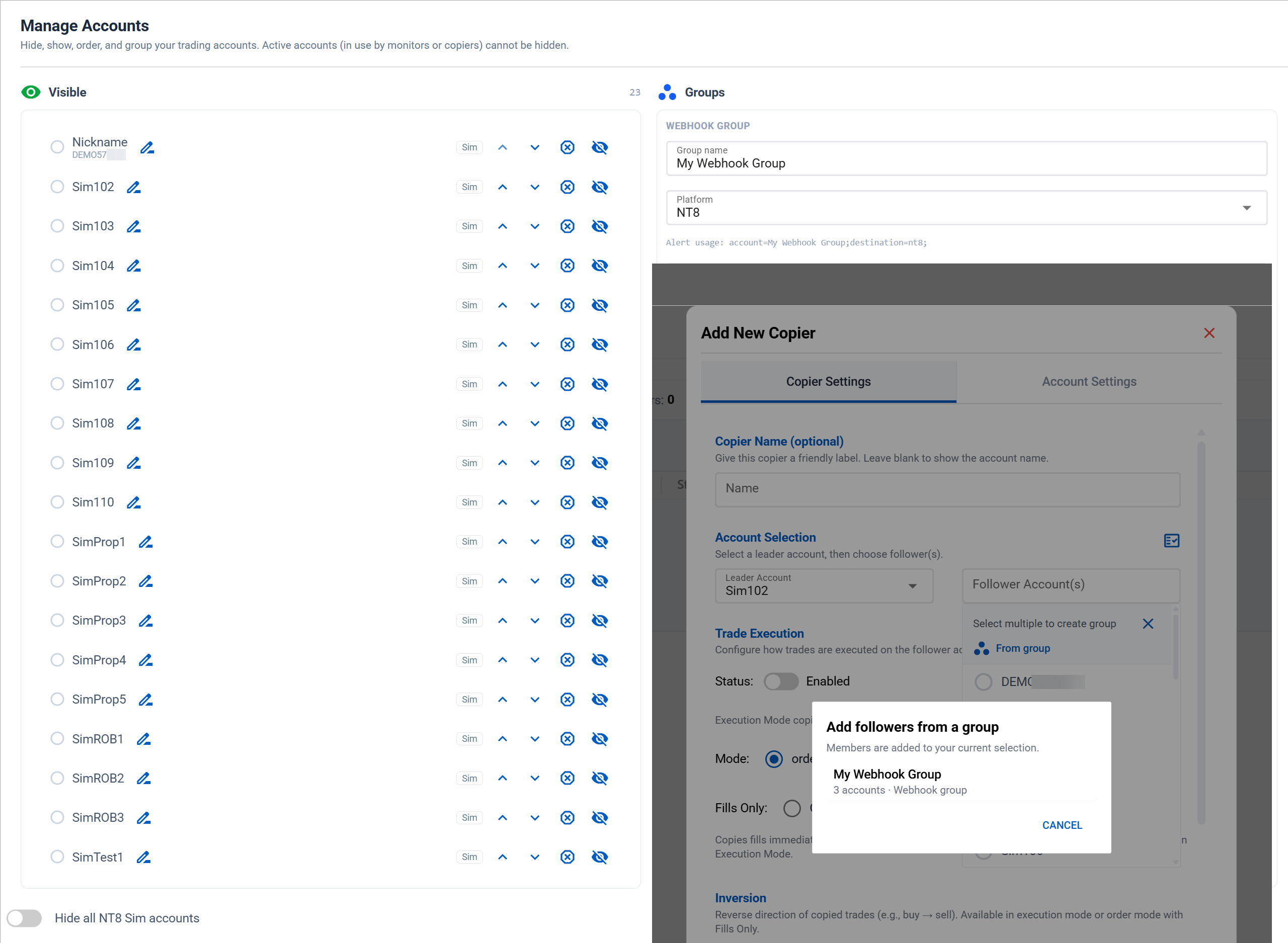
Task: Switch to the Account Settings tab
Action: 1089,381
